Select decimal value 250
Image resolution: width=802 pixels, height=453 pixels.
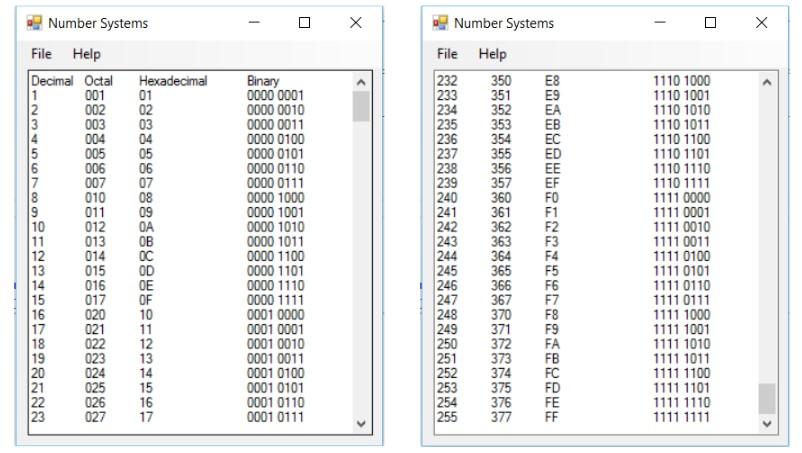447,344
